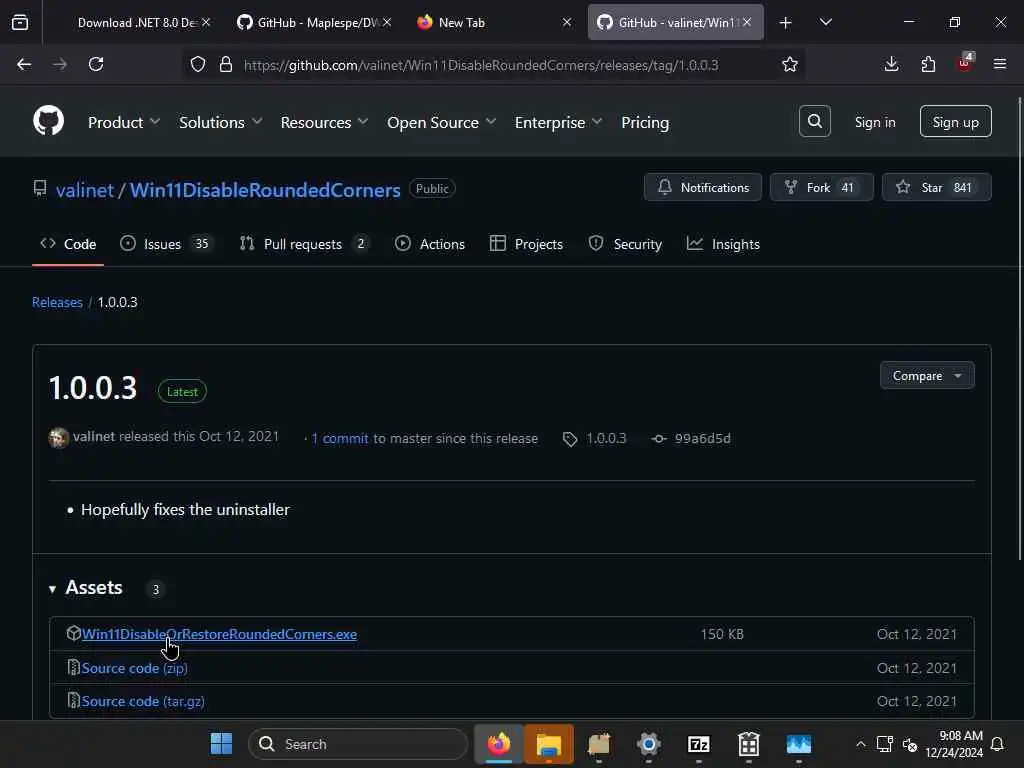
Task: Open the Insights tab
Action: point(723,244)
